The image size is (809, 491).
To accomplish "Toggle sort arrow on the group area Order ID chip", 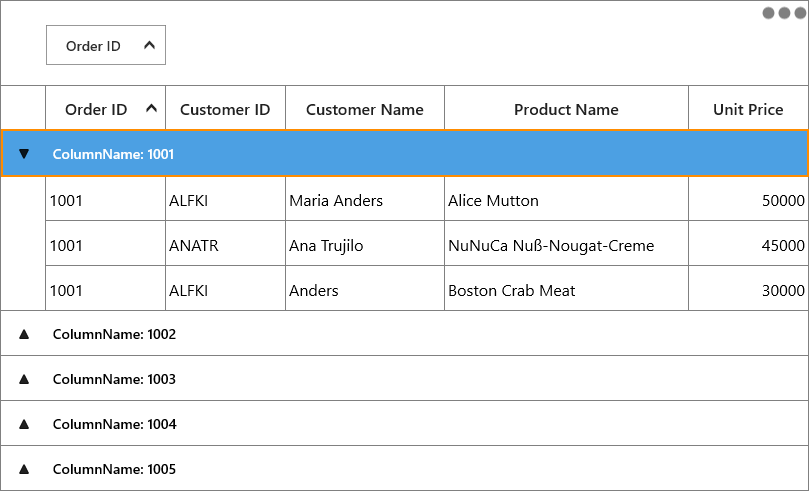I will pyautogui.click(x=149, y=45).
